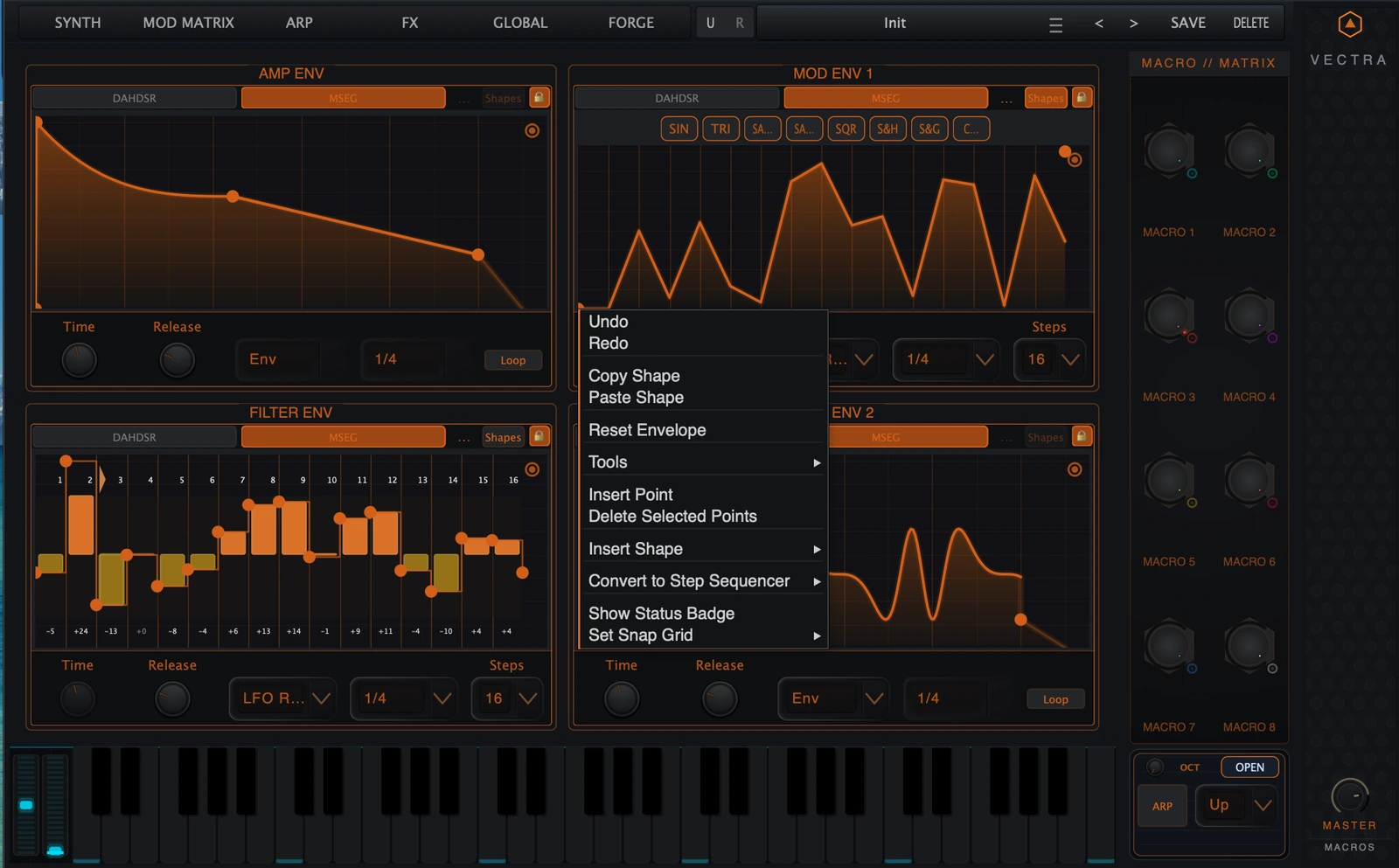Go to the previous preset arrow

(x=1099, y=24)
